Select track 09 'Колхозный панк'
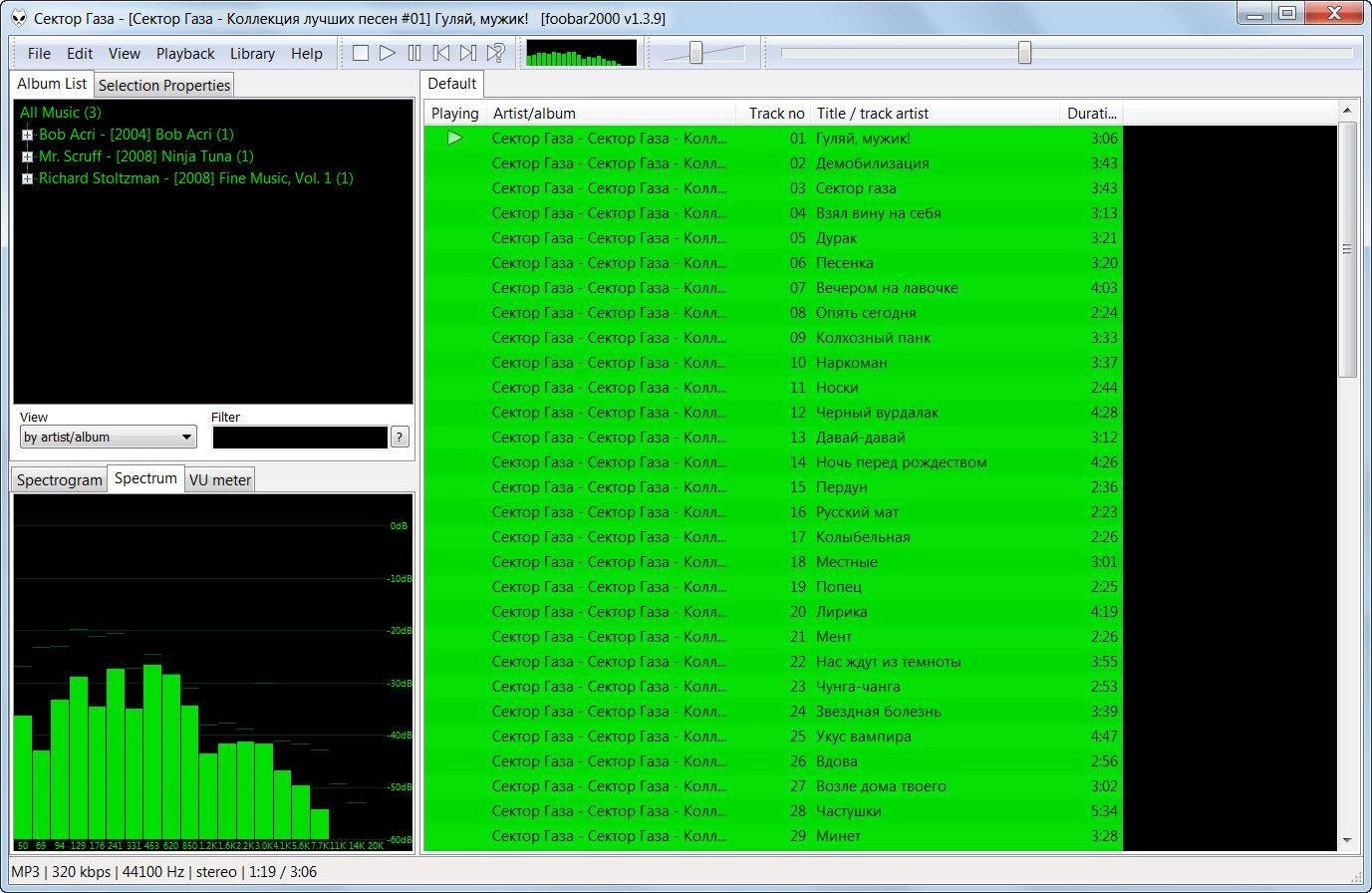 tap(773, 338)
